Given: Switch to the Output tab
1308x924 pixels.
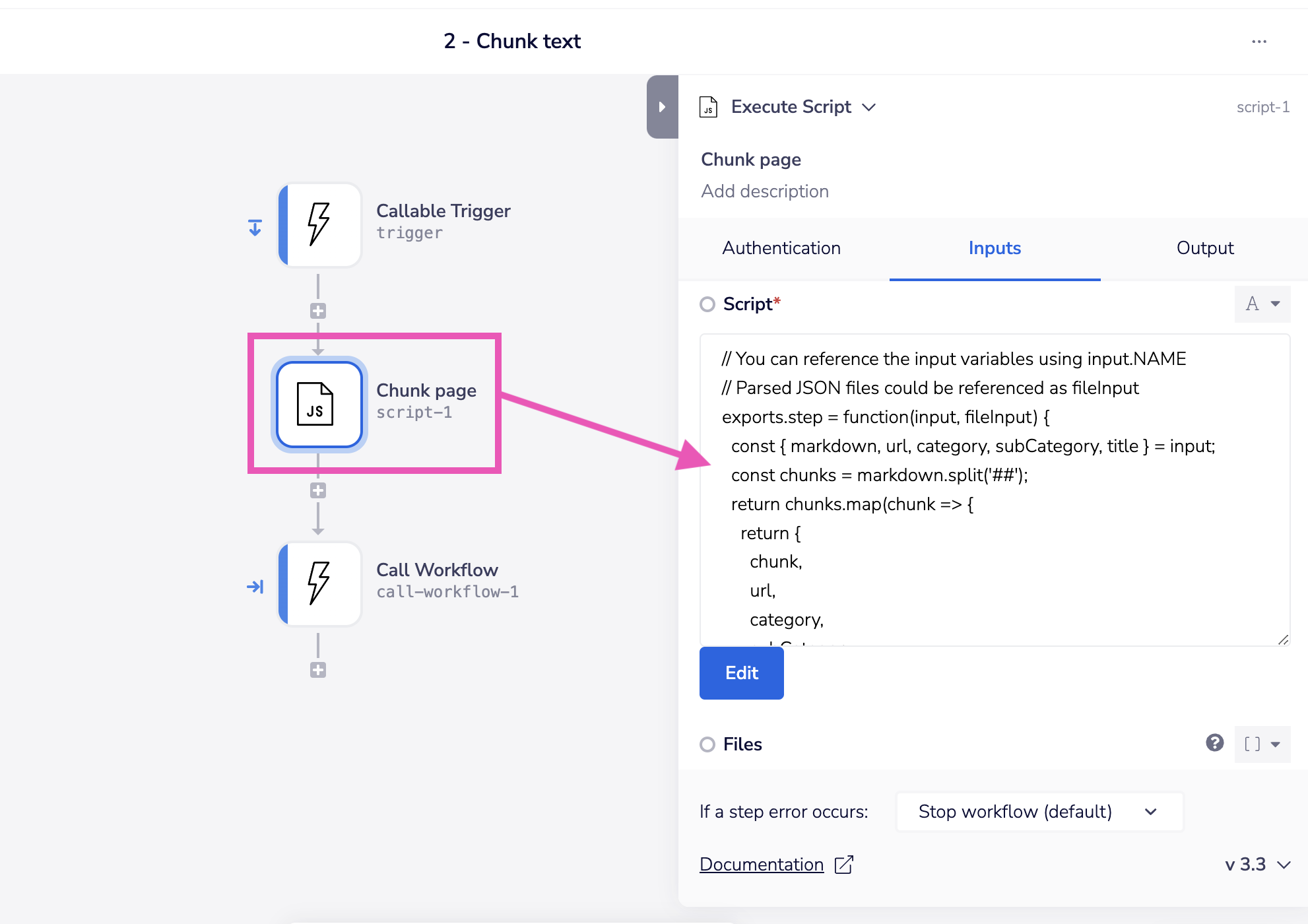Looking at the screenshot, I should [x=1205, y=248].
